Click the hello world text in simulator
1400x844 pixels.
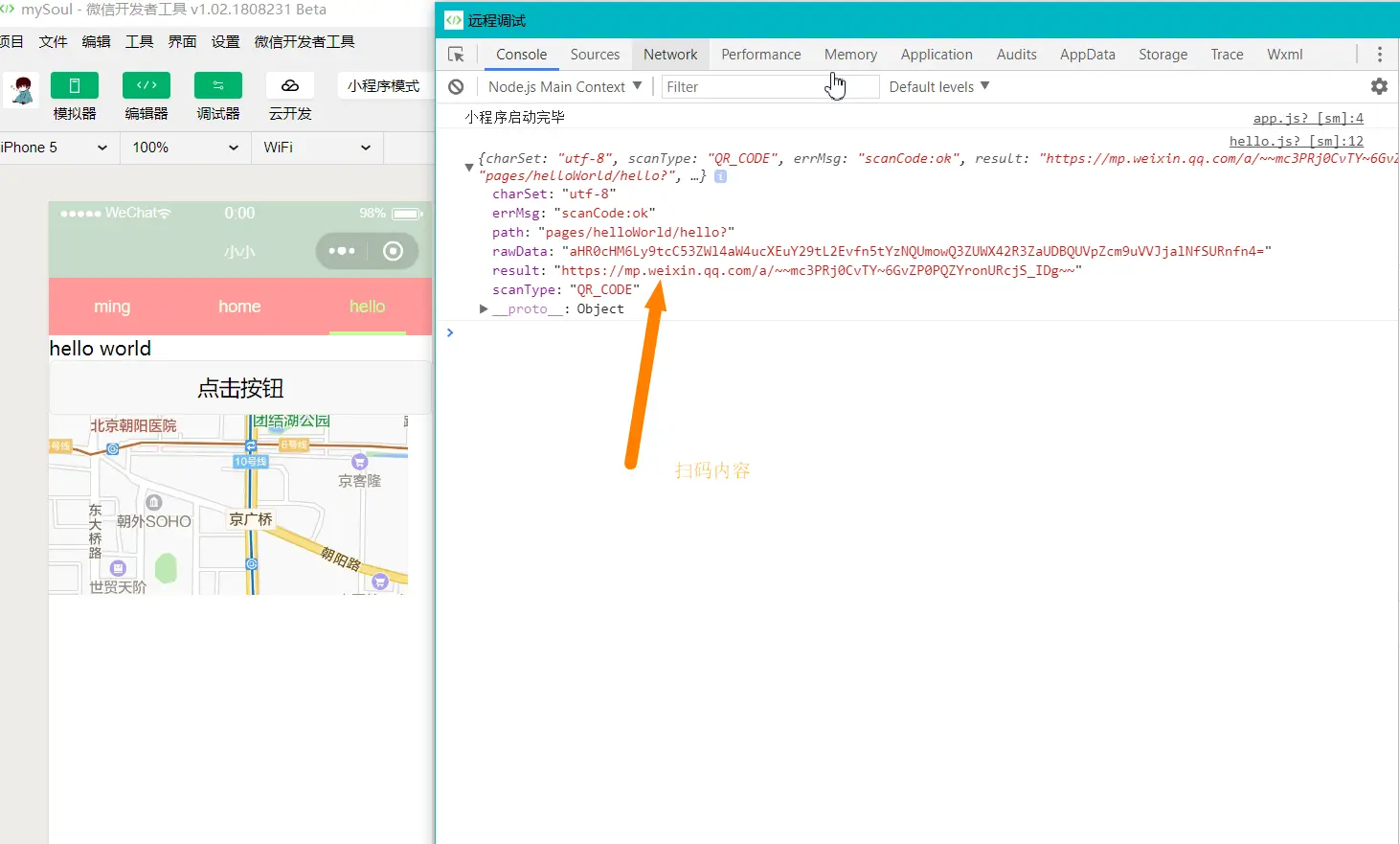(101, 349)
